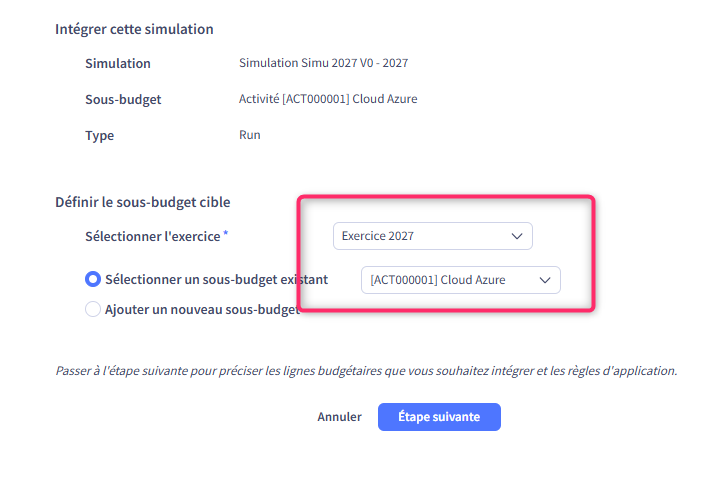
Task: Select the existing sous-budget radio button
Action: (93, 280)
